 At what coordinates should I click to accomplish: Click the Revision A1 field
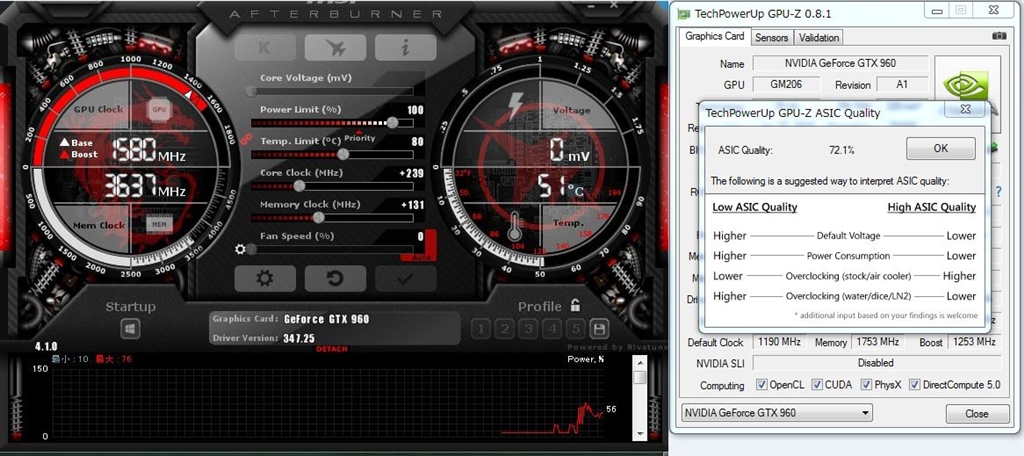902,84
